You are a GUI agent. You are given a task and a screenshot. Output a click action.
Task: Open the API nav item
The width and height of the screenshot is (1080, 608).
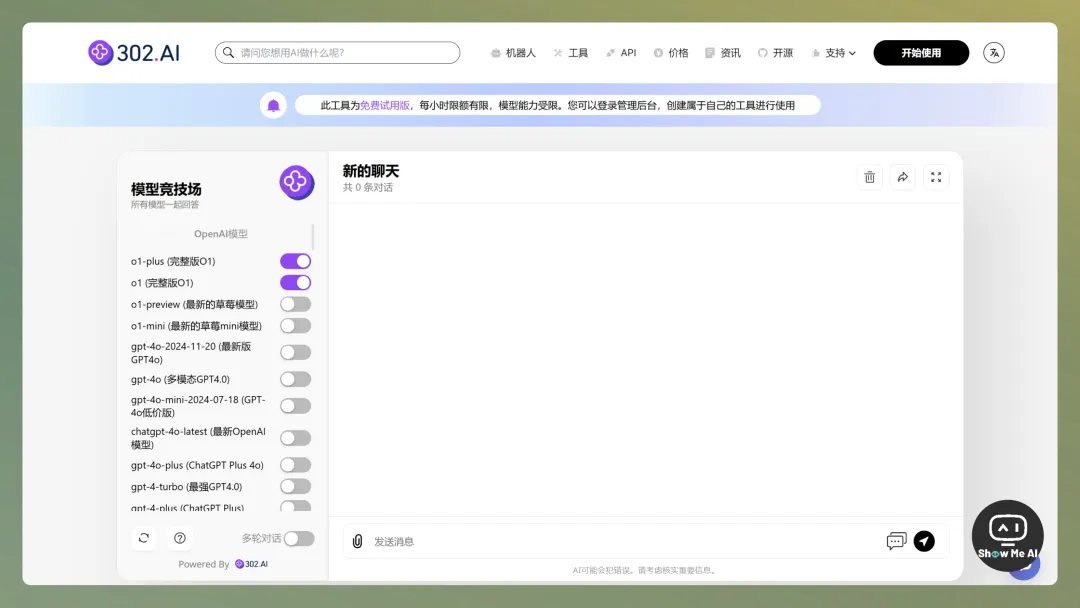621,53
